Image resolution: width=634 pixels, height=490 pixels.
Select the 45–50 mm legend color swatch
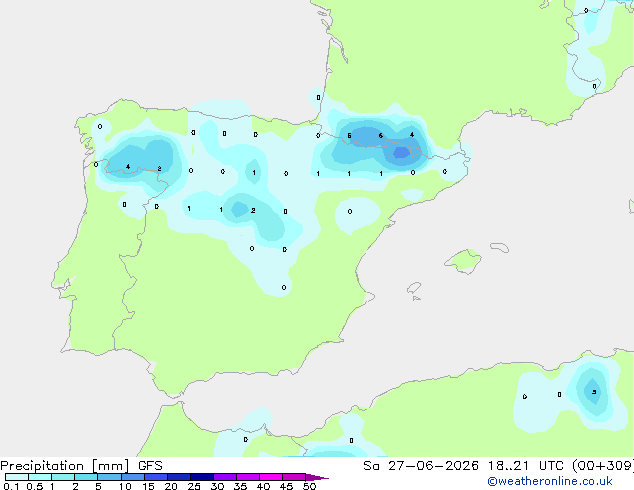pos(294,477)
